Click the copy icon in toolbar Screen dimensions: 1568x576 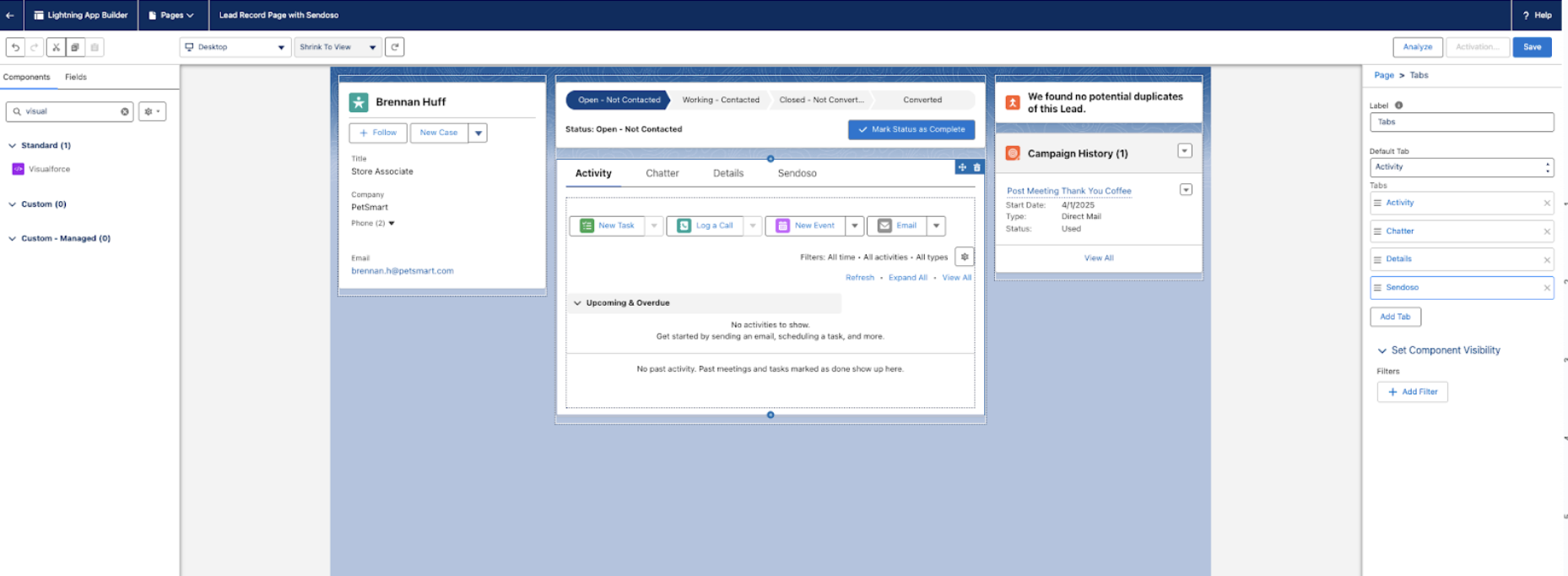[75, 47]
